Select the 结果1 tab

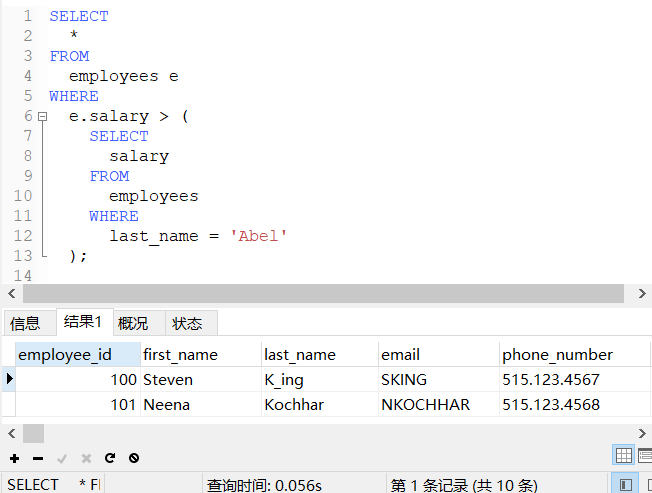pyautogui.click(x=83, y=321)
